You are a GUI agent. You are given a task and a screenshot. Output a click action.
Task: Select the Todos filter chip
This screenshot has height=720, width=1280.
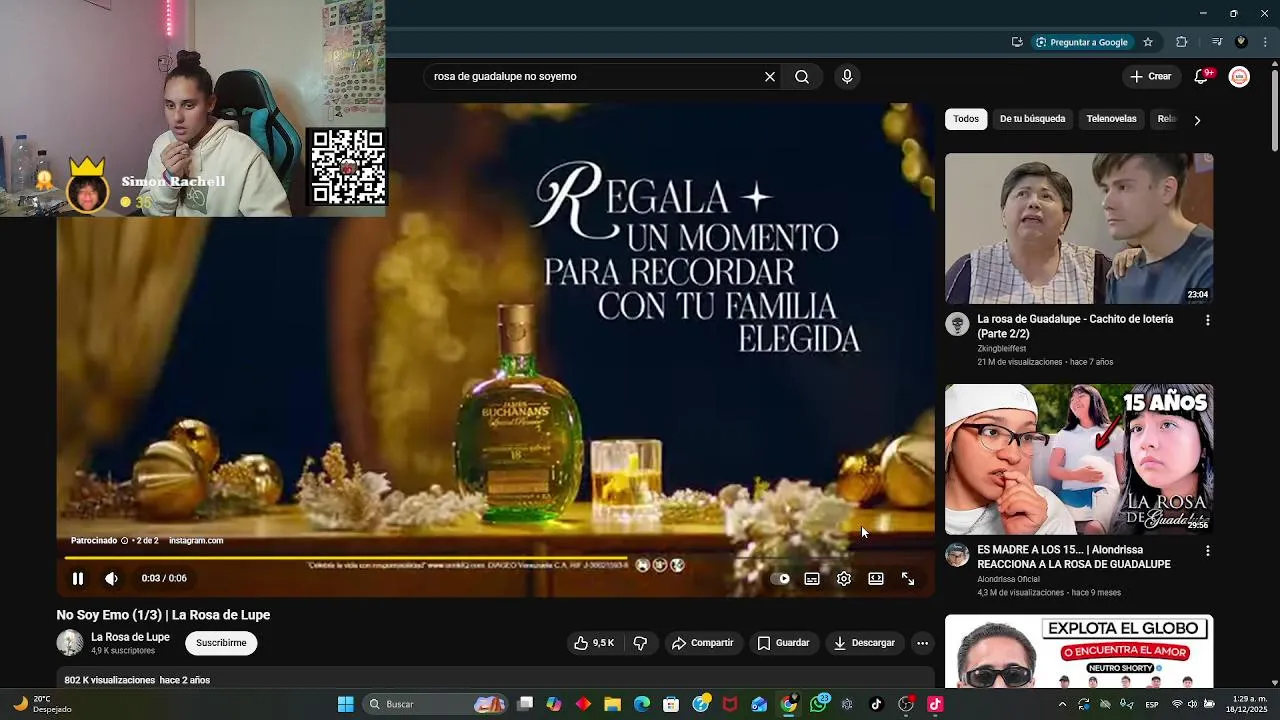[x=966, y=119]
